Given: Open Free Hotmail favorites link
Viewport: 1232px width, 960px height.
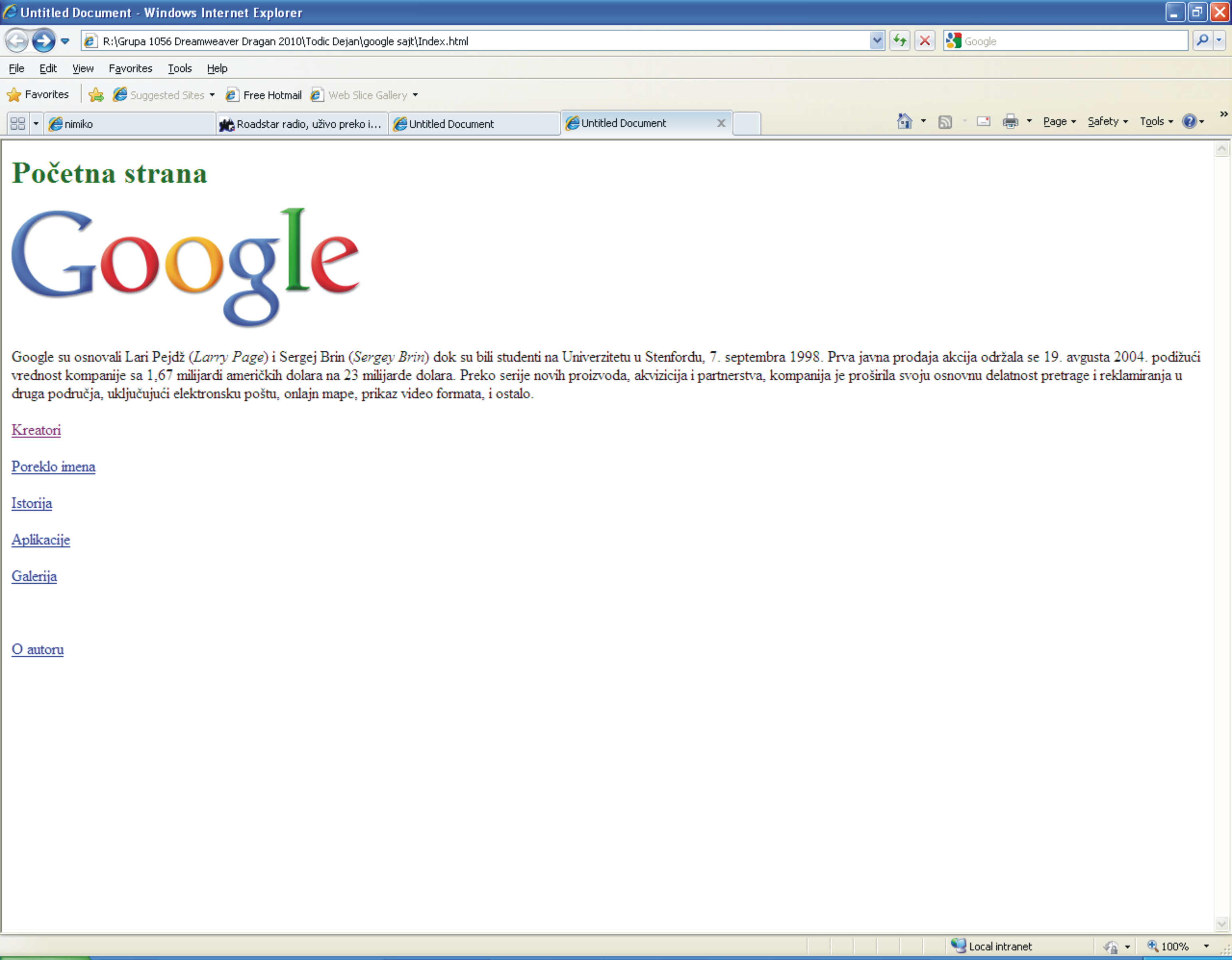Looking at the screenshot, I should coord(264,95).
